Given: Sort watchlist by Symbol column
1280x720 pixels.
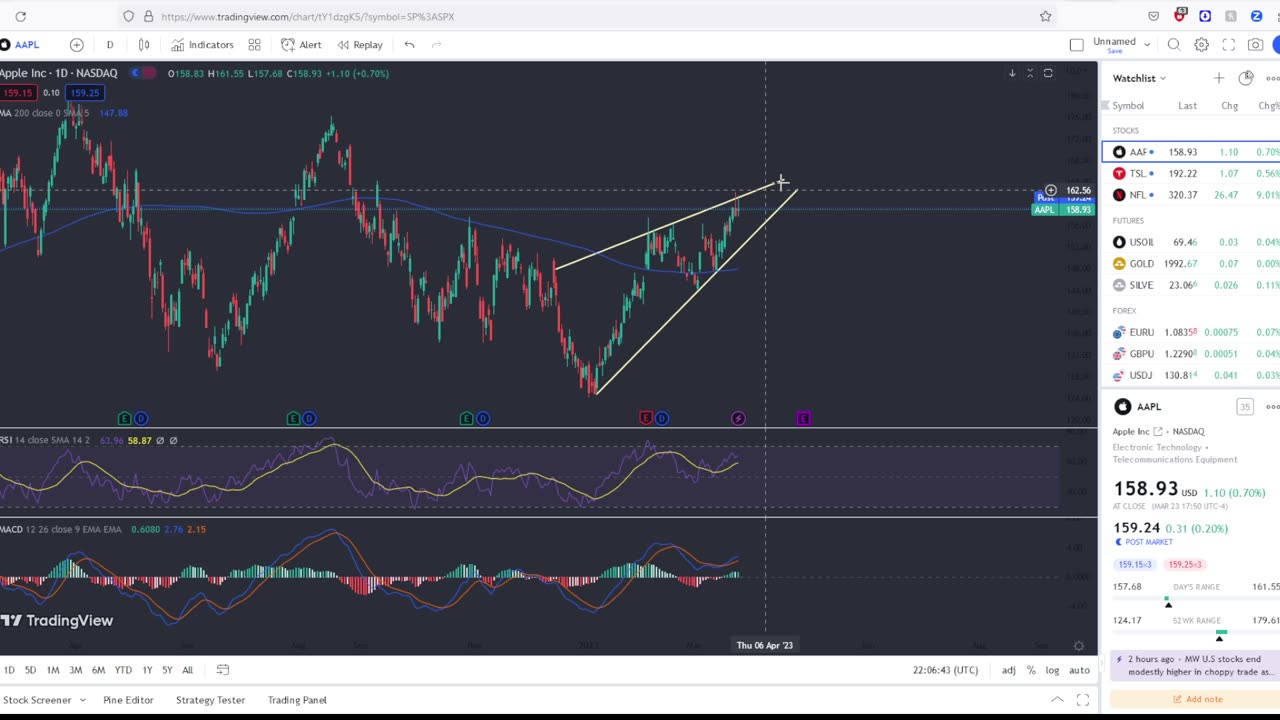Looking at the screenshot, I should [1128, 105].
